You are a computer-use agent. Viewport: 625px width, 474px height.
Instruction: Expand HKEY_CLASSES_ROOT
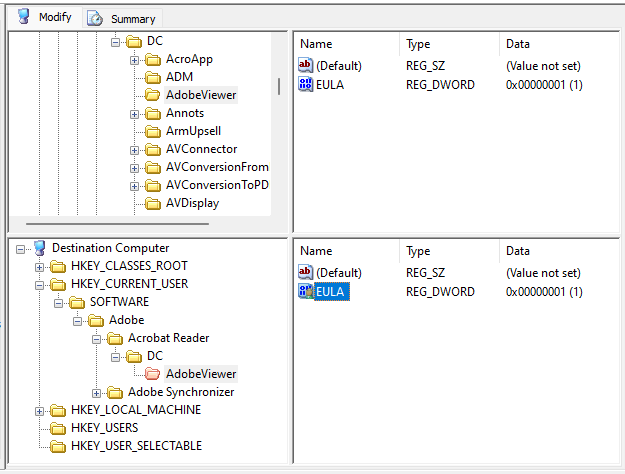pyautogui.click(x=39, y=267)
